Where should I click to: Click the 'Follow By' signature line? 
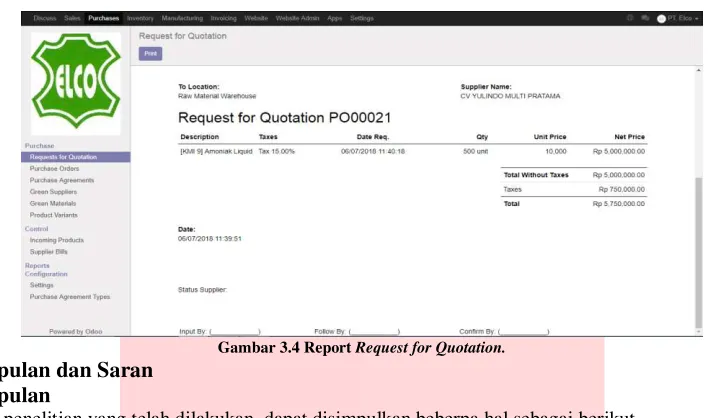click(357, 332)
